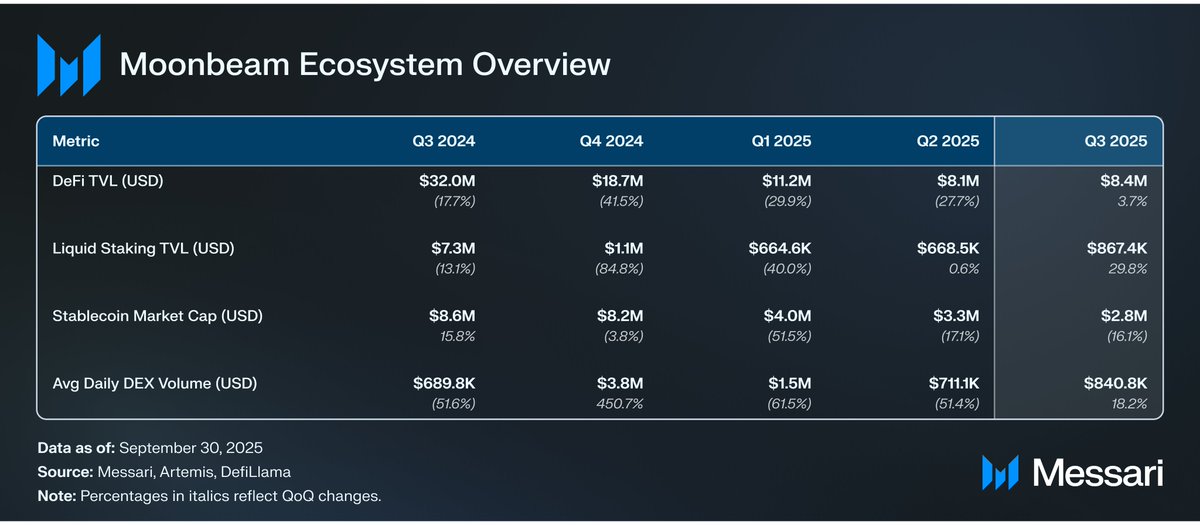The width and height of the screenshot is (1200, 525).
Task: Click the $8.6M stablecoin market cap value
Action: coord(451,315)
